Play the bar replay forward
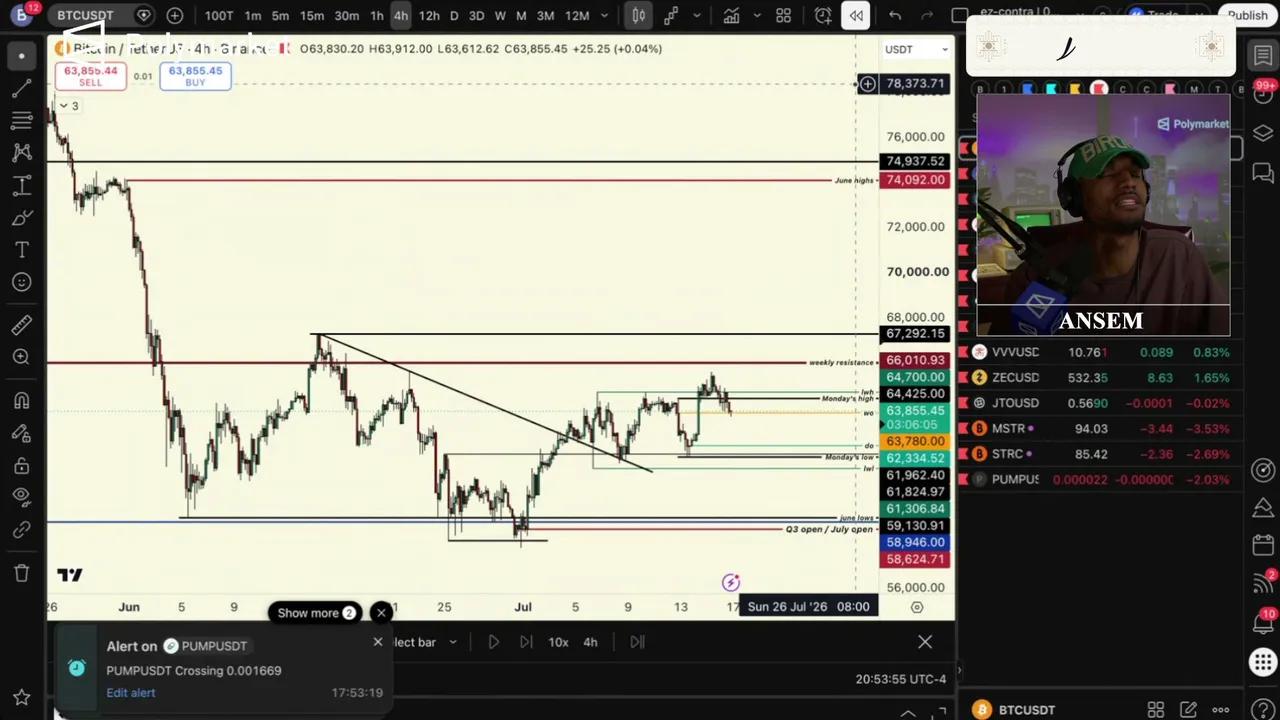 coord(493,642)
